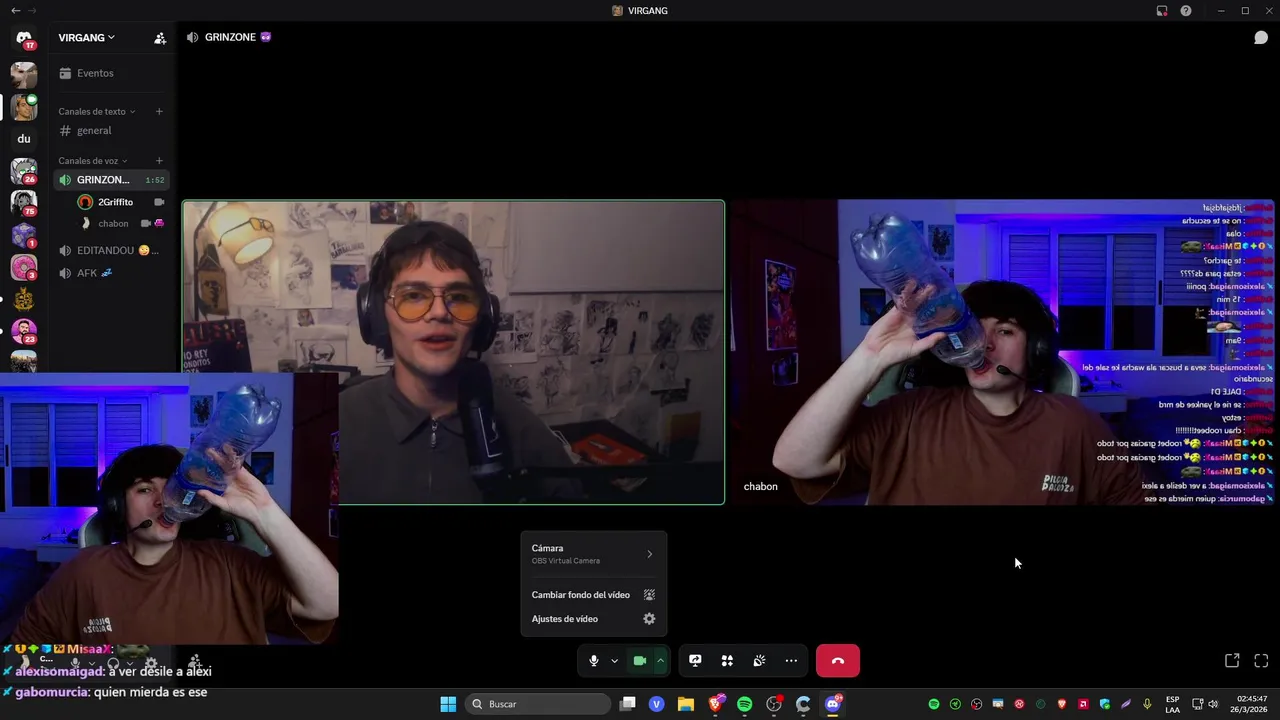Open video settings gear in popup
The width and height of the screenshot is (1280, 720).
tap(649, 619)
